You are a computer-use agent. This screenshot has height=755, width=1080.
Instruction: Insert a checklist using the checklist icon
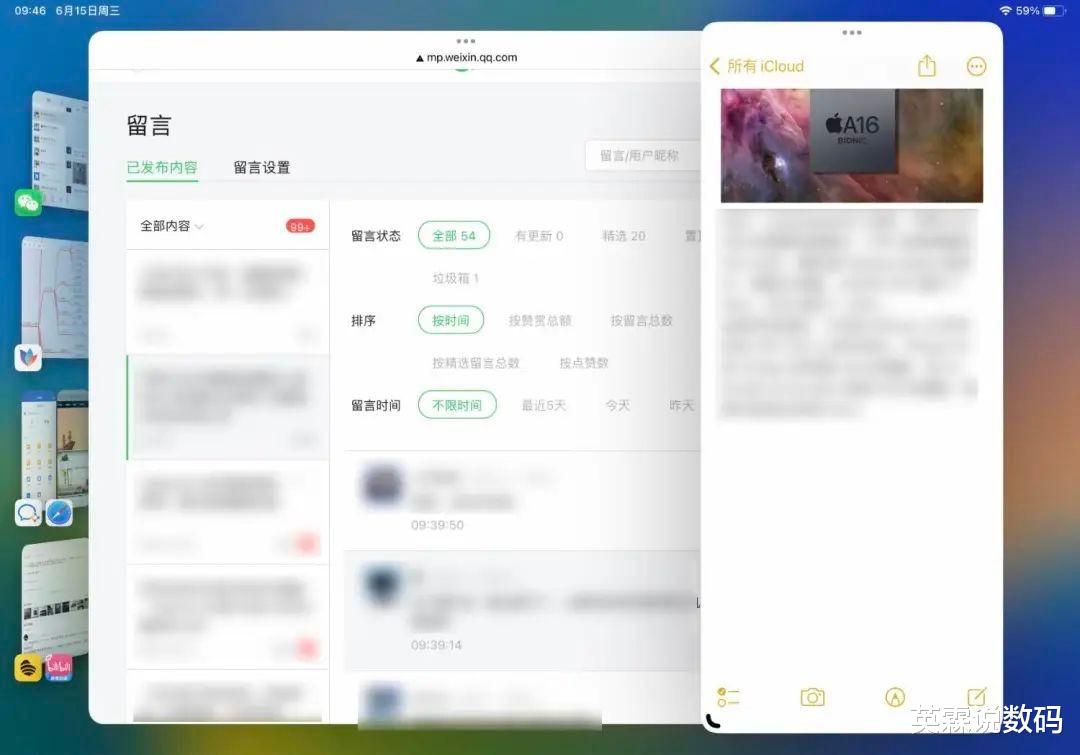coord(729,697)
